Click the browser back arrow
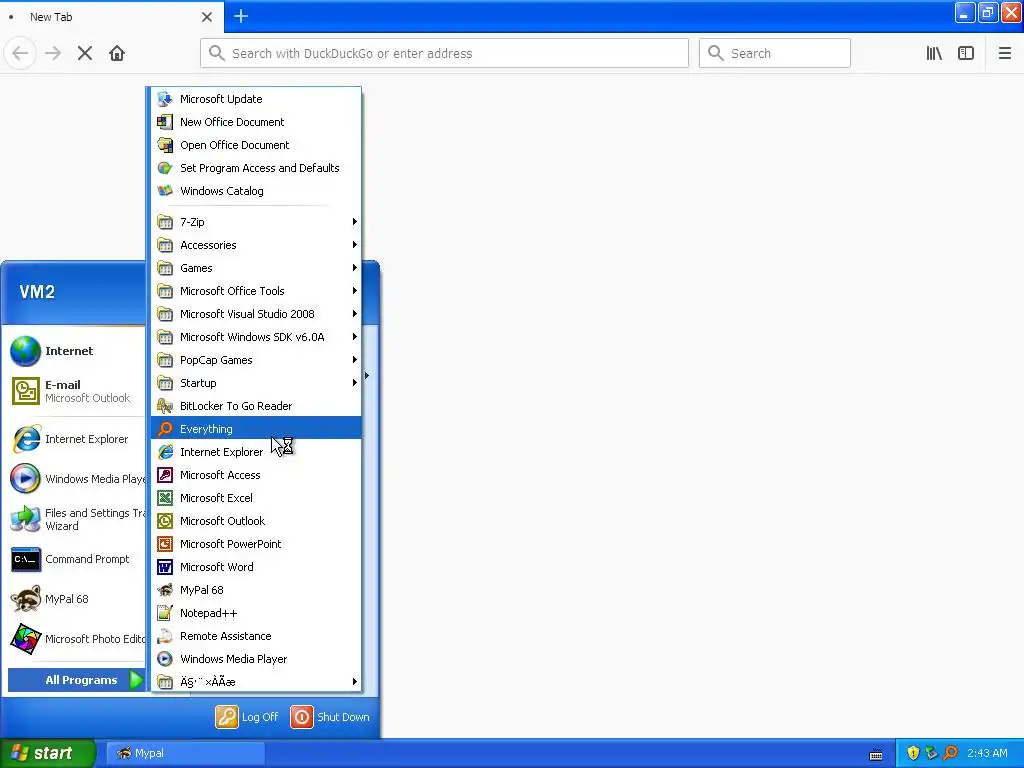 point(20,54)
